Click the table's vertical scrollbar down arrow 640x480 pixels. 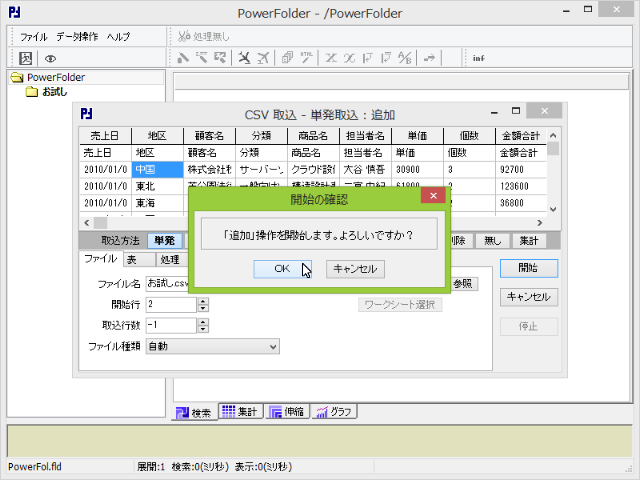click(x=553, y=209)
